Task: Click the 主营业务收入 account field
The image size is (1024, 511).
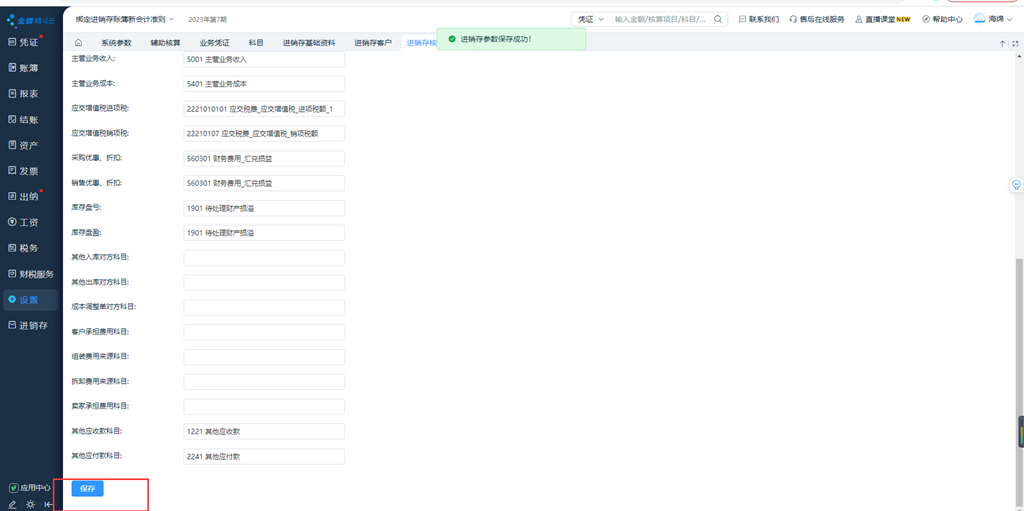Action: click(264, 59)
